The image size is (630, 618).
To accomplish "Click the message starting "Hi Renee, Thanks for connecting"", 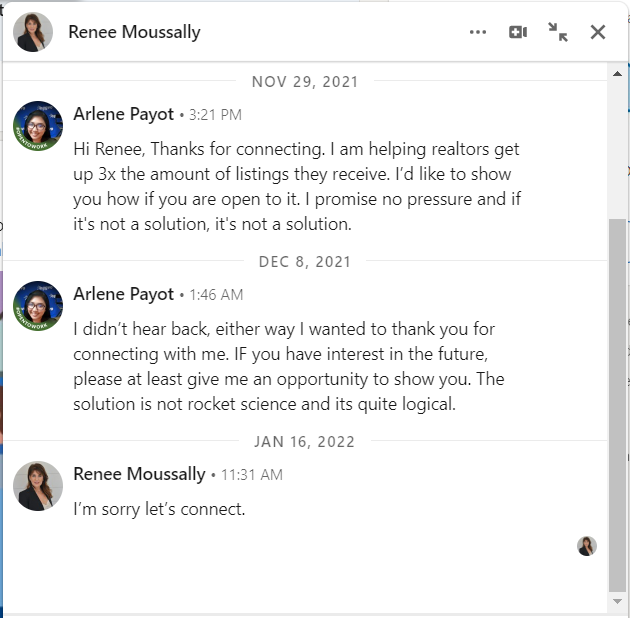I will pyautogui.click(x=297, y=186).
